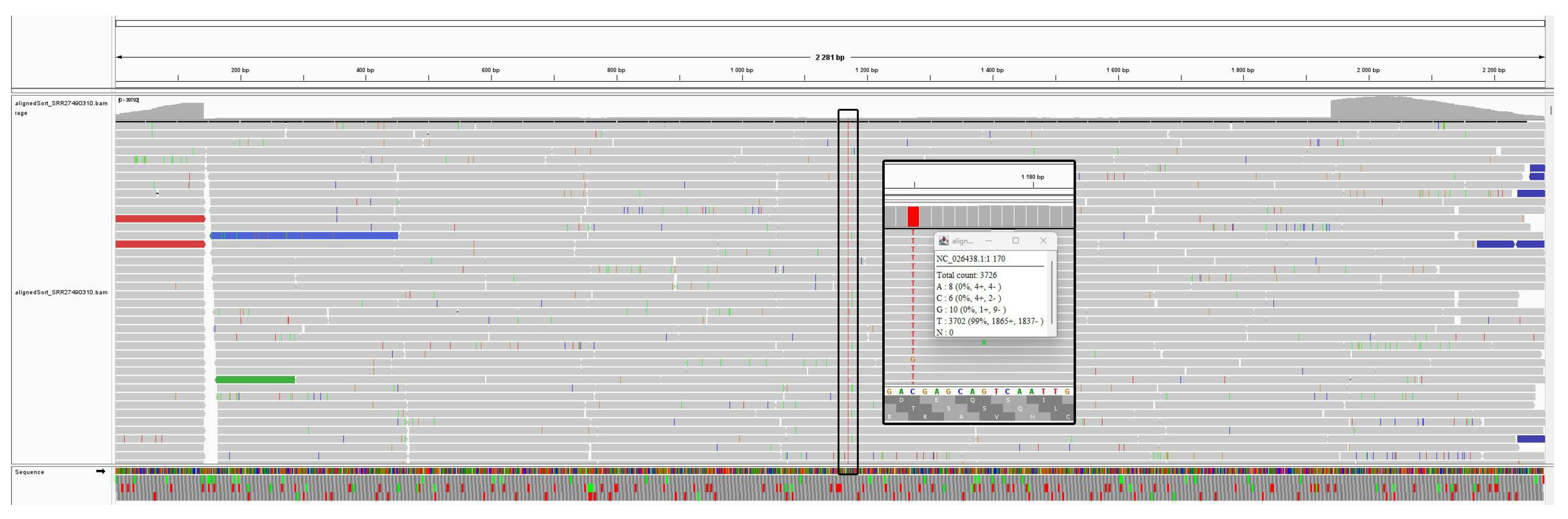This screenshot has width=1568, height=519.
Task: Click the '400 bp' ruler mark
Action: (x=365, y=71)
